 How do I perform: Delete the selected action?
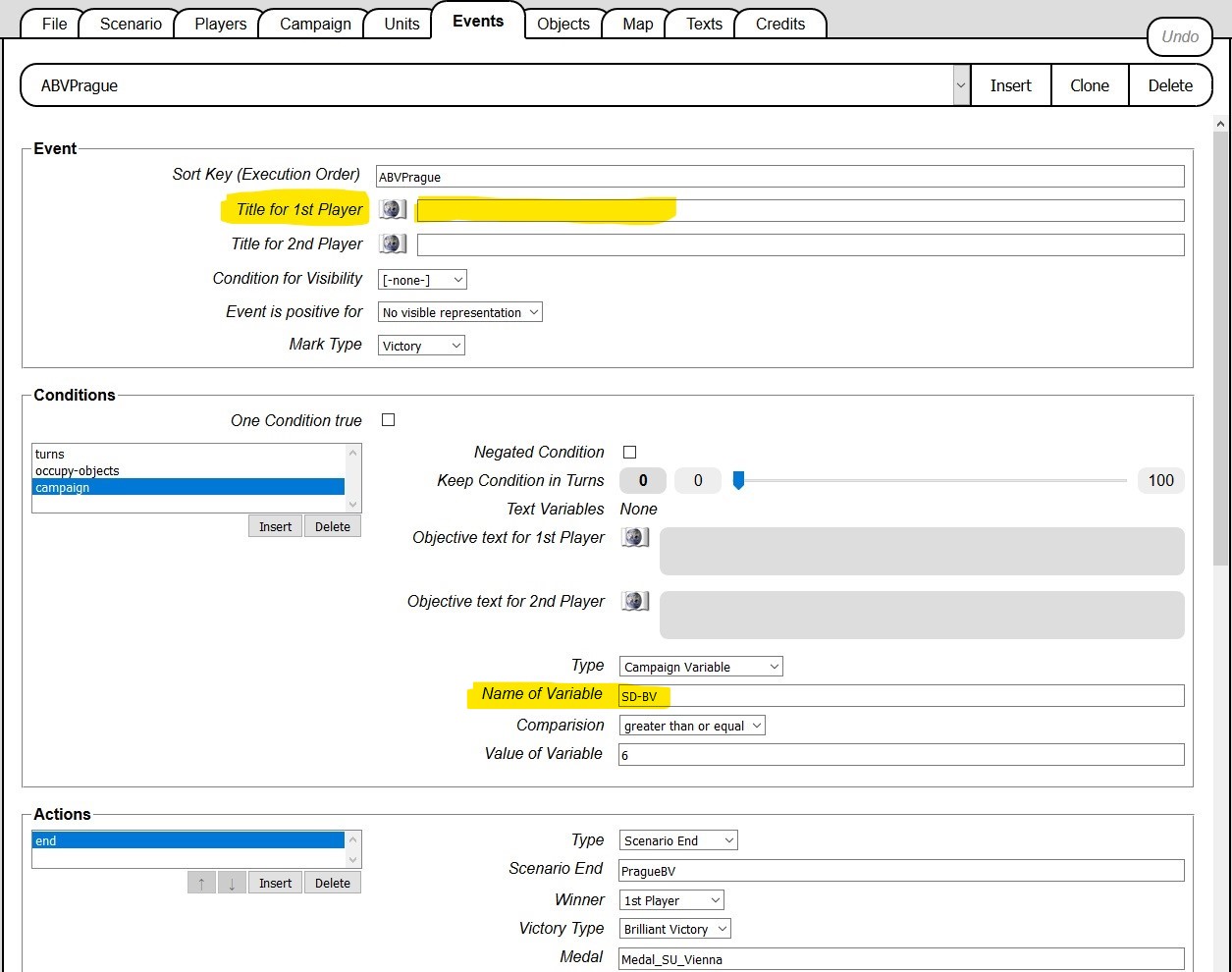333,883
